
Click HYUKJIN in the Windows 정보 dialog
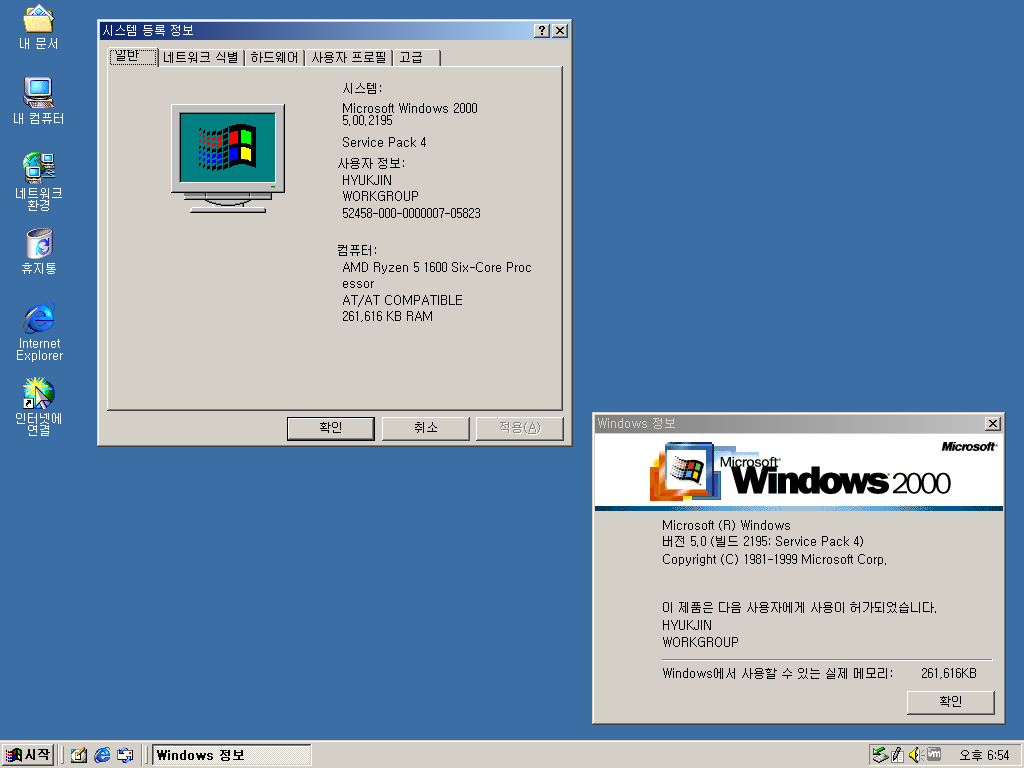click(x=686, y=625)
